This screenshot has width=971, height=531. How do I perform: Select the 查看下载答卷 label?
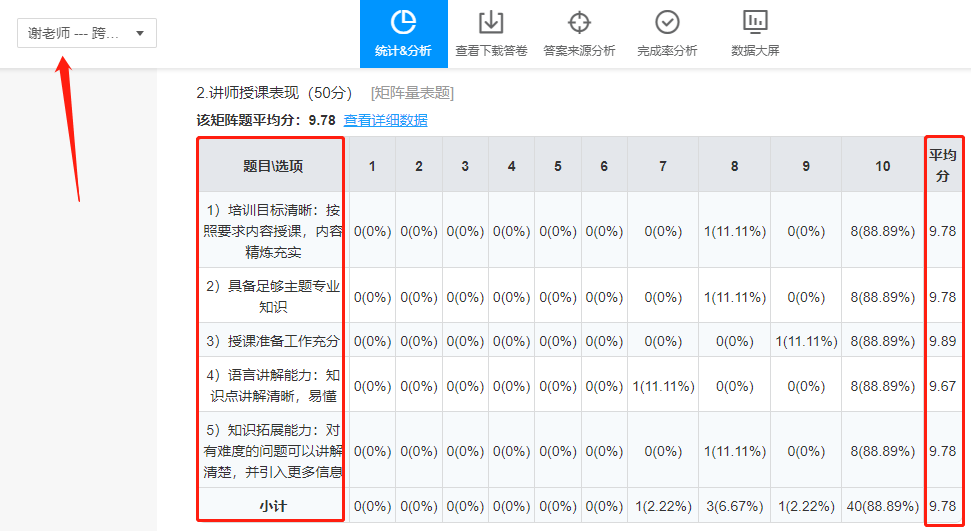click(491, 51)
